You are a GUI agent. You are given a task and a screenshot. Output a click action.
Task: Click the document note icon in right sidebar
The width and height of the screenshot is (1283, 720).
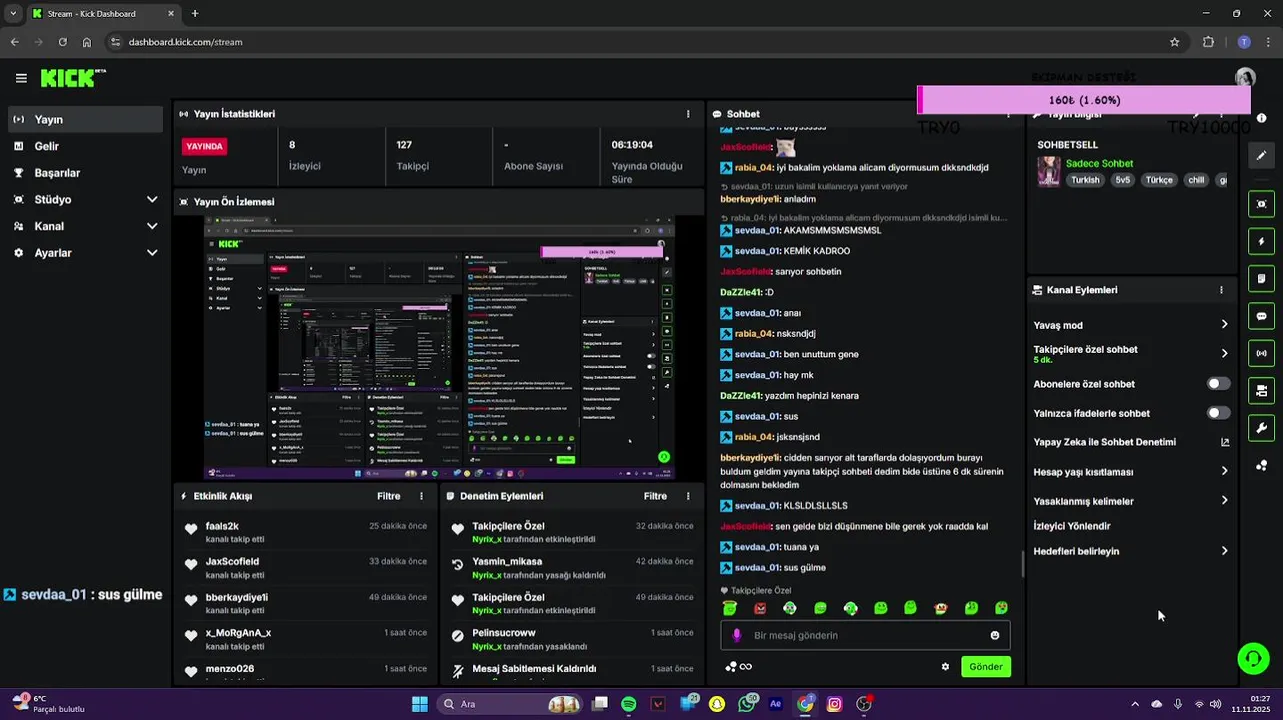tap(1261, 278)
